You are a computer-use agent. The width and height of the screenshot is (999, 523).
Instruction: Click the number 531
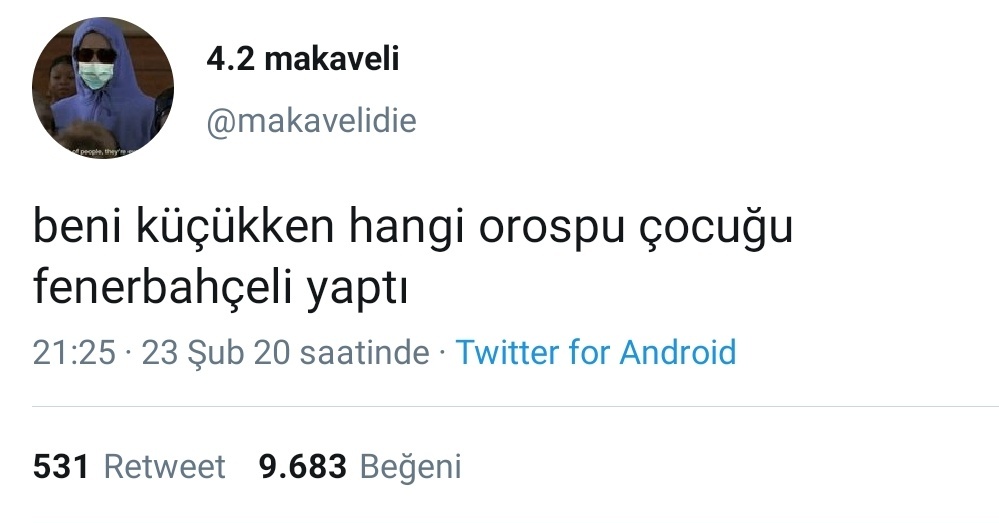(x=61, y=466)
